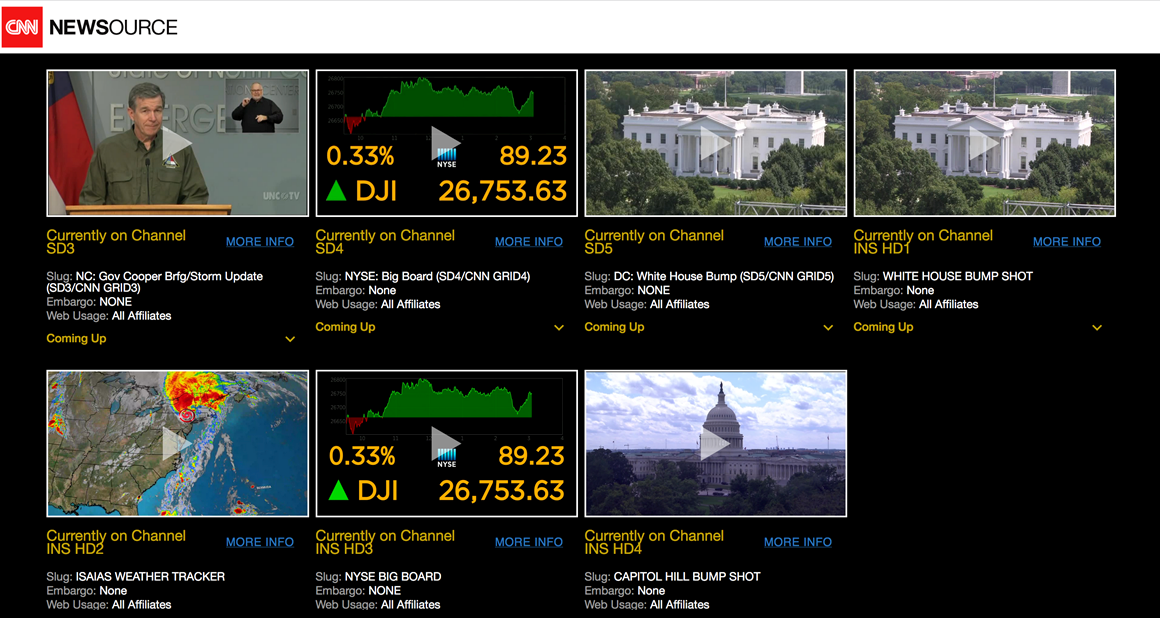Play the White House Bump video on SD5
This screenshot has width=1160, height=618.
click(x=715, y=144)
